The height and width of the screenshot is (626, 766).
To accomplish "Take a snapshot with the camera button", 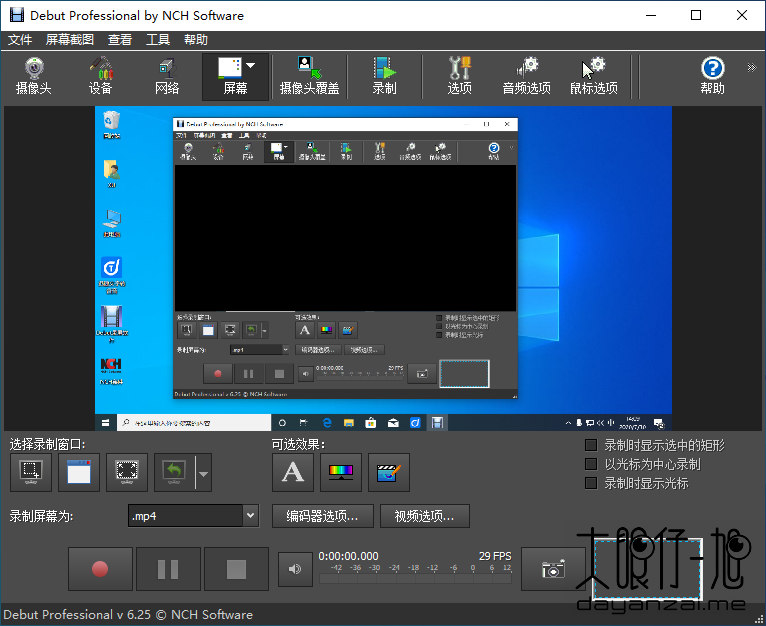I will (x=553, y=569).
